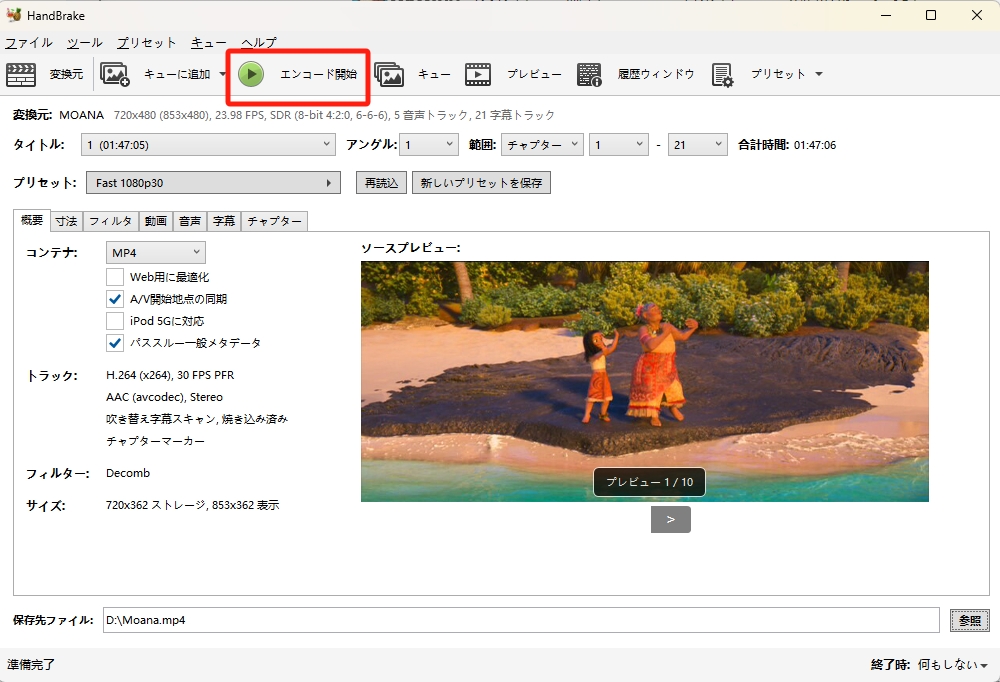Click the next preview > button

671,519
